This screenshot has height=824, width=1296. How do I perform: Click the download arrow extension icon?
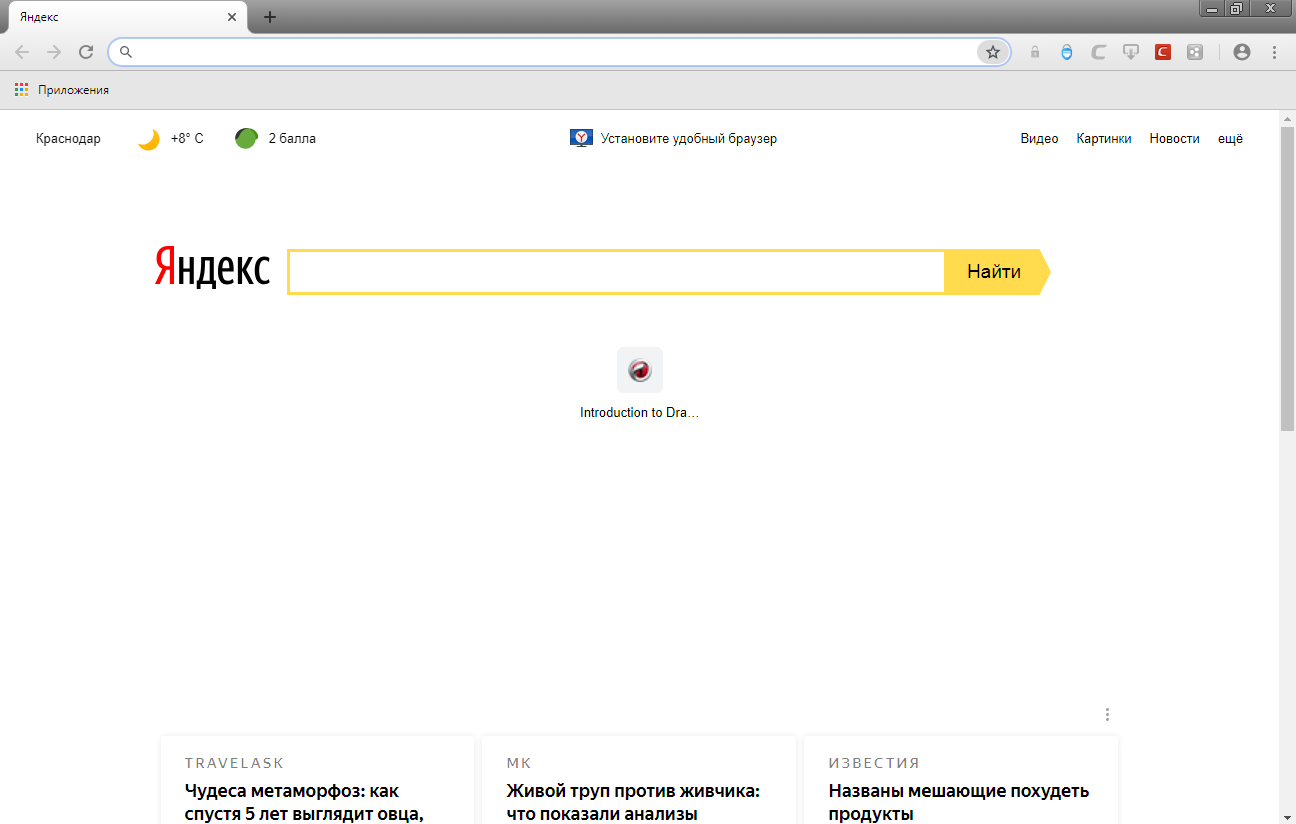click(1130, 52)
